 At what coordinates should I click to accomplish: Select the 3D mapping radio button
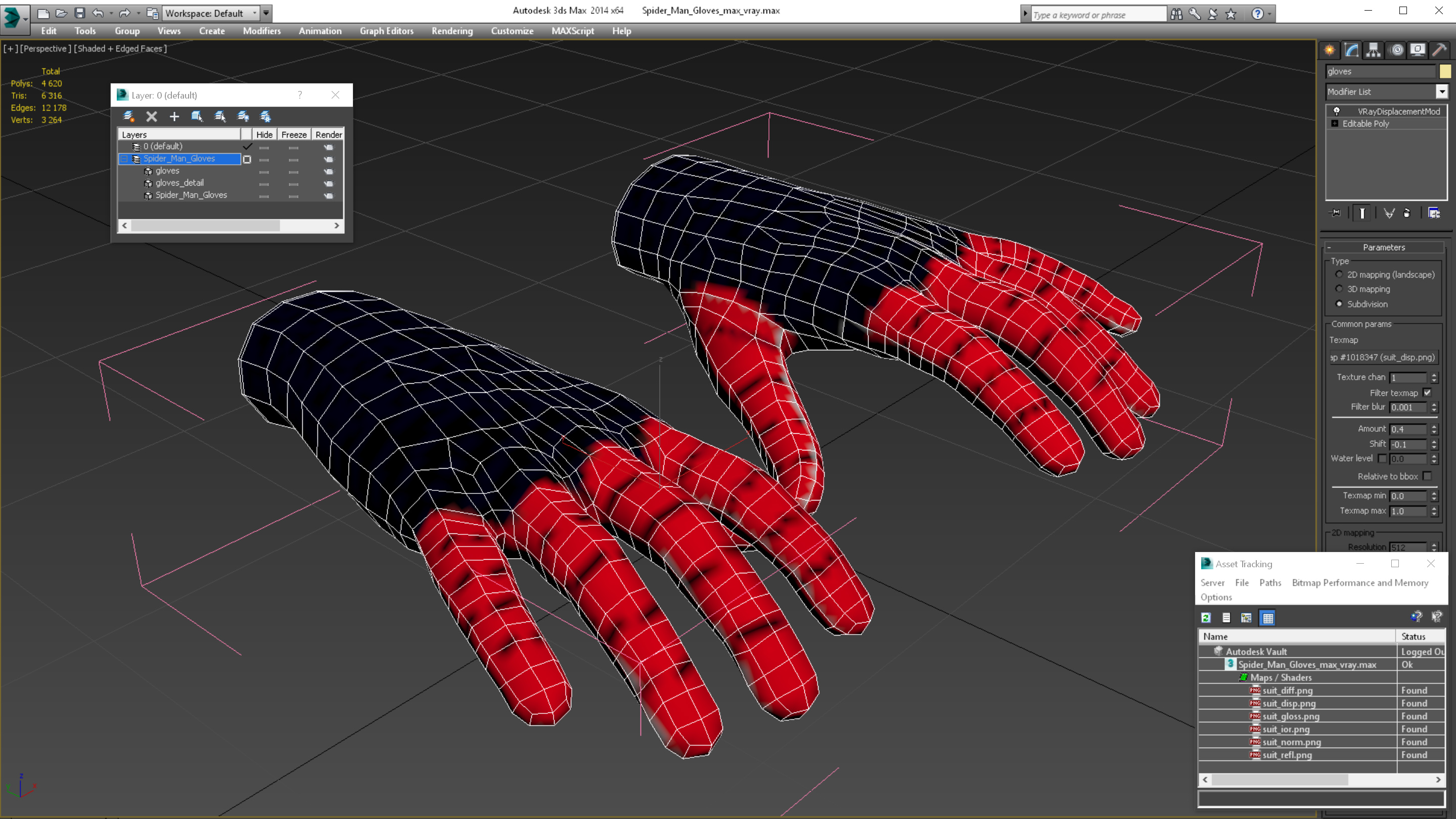pos(1339,289)
